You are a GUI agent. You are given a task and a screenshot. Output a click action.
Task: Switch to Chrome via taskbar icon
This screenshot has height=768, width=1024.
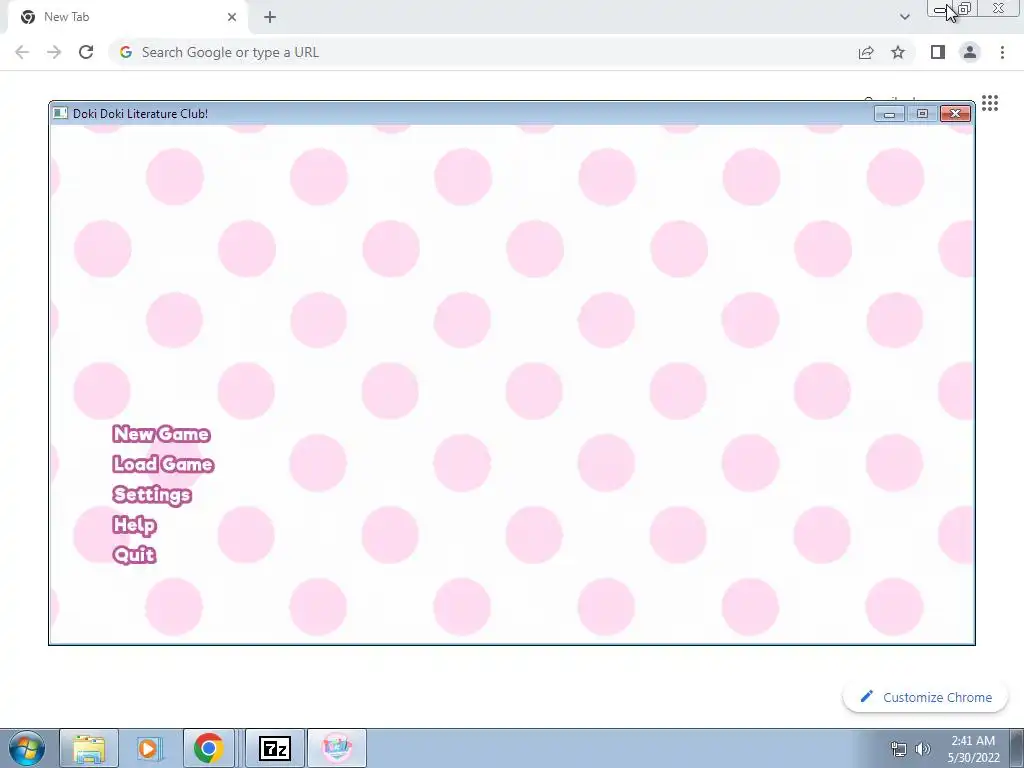click(208, 748)
